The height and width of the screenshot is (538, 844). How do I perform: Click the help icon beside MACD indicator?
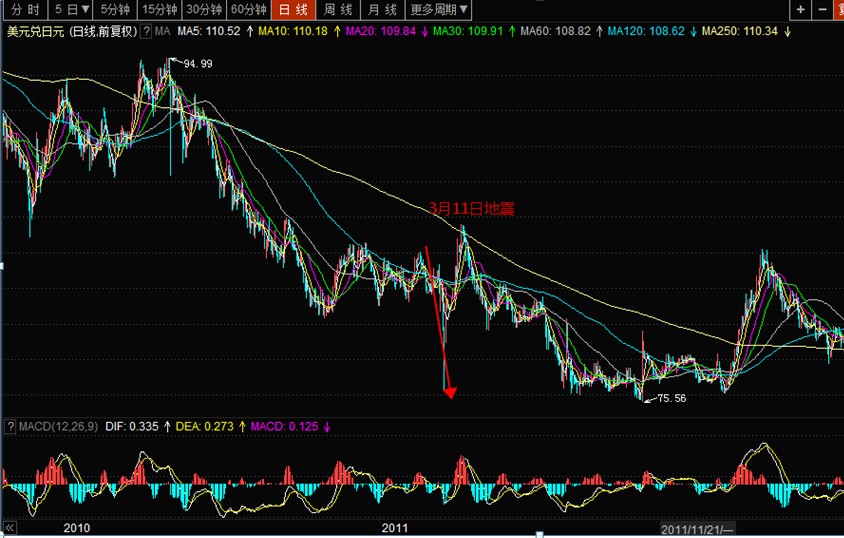tap(9, 427)
